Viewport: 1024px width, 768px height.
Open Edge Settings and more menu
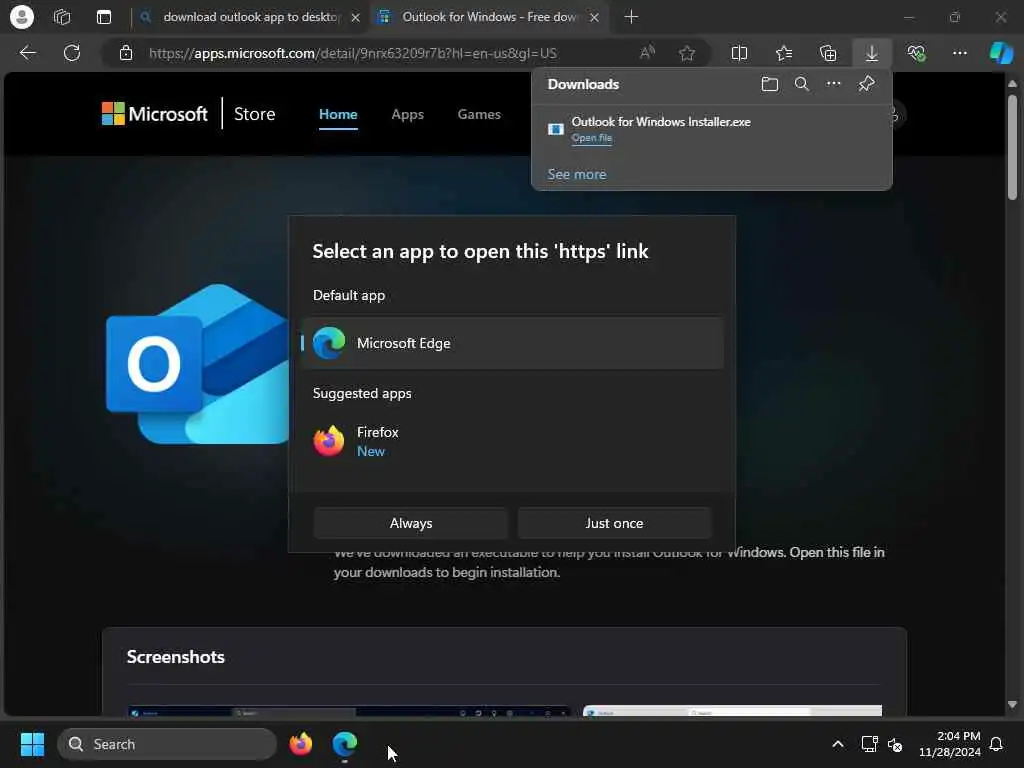(959, 53)
